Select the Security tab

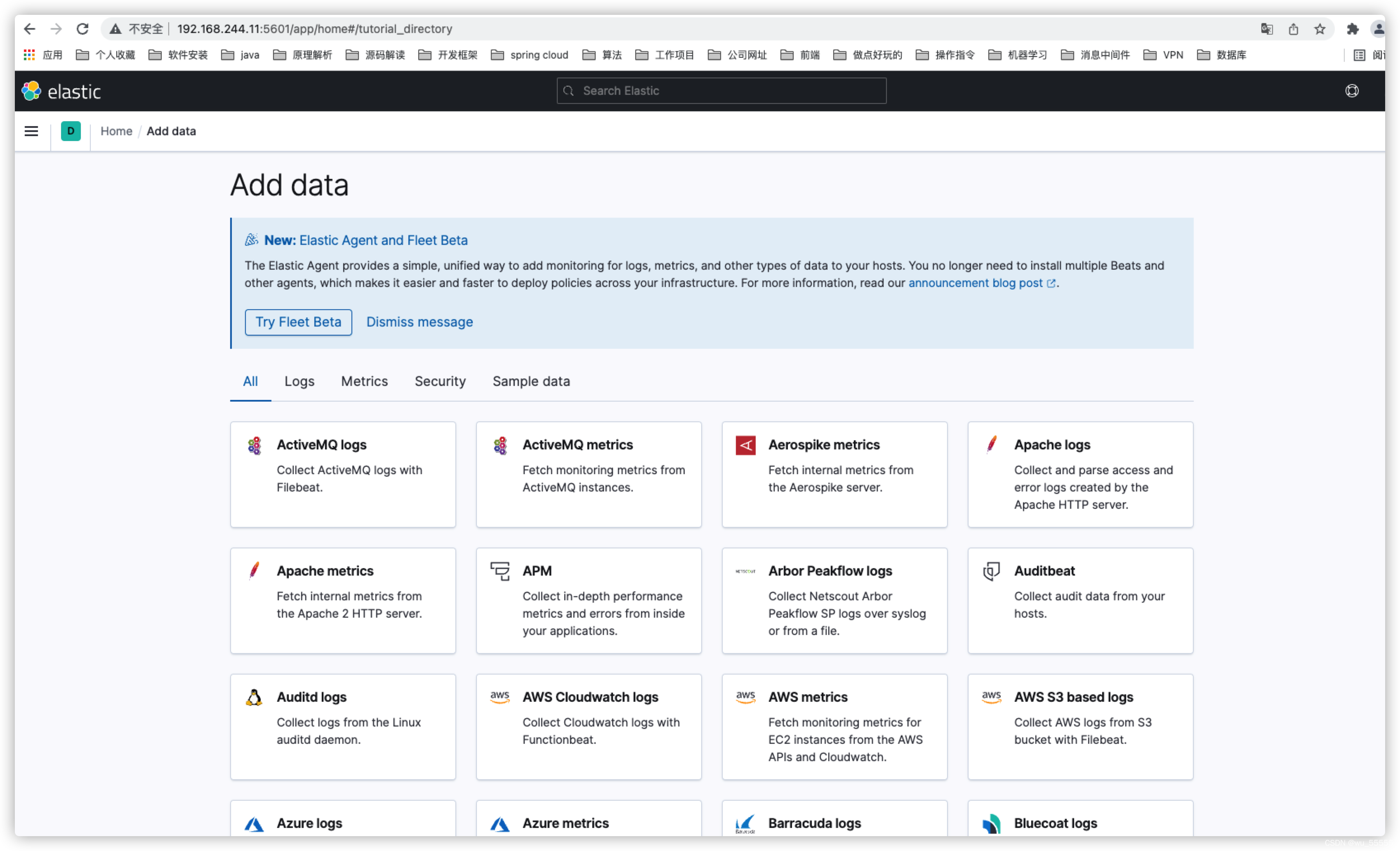point(440,381)
